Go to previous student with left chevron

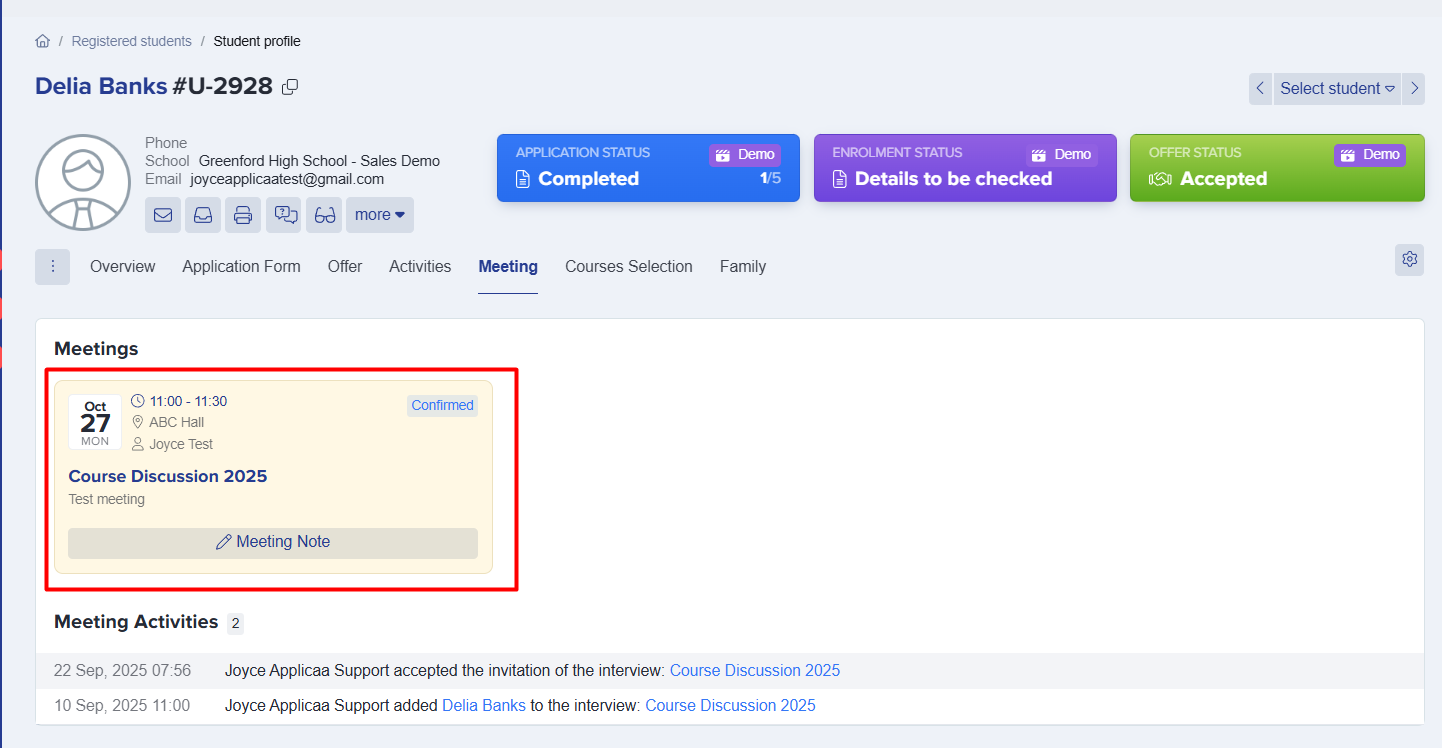(x=1260, y=88)
